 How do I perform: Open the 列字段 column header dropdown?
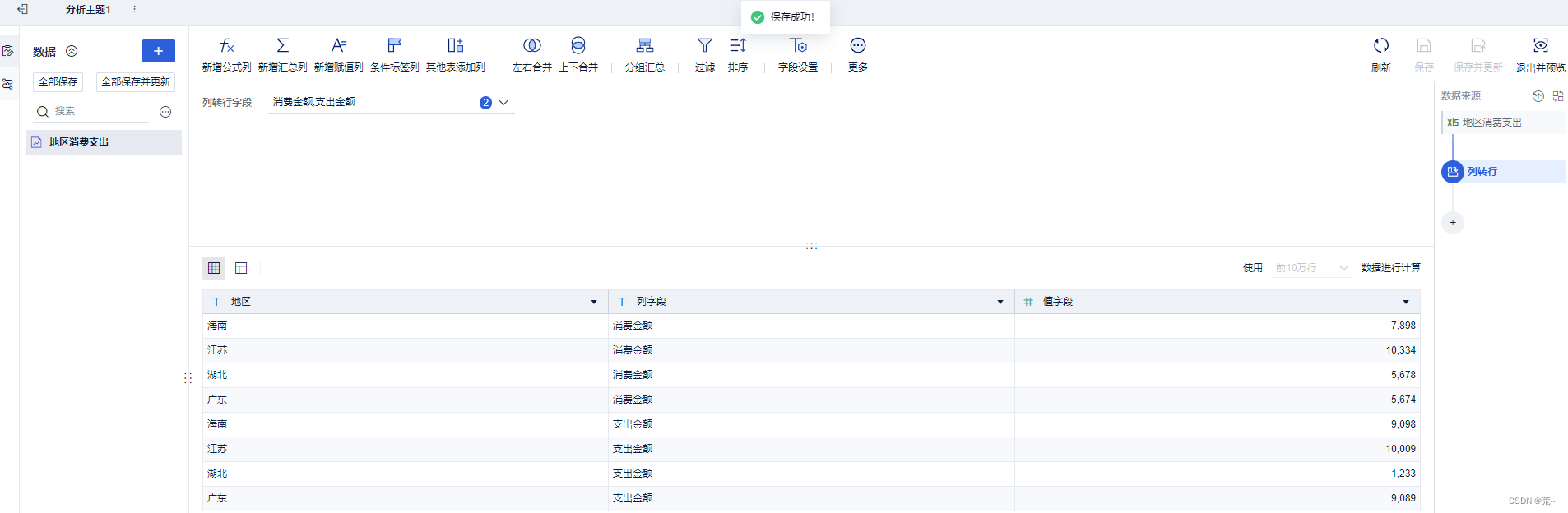[x=1000, y=302]
